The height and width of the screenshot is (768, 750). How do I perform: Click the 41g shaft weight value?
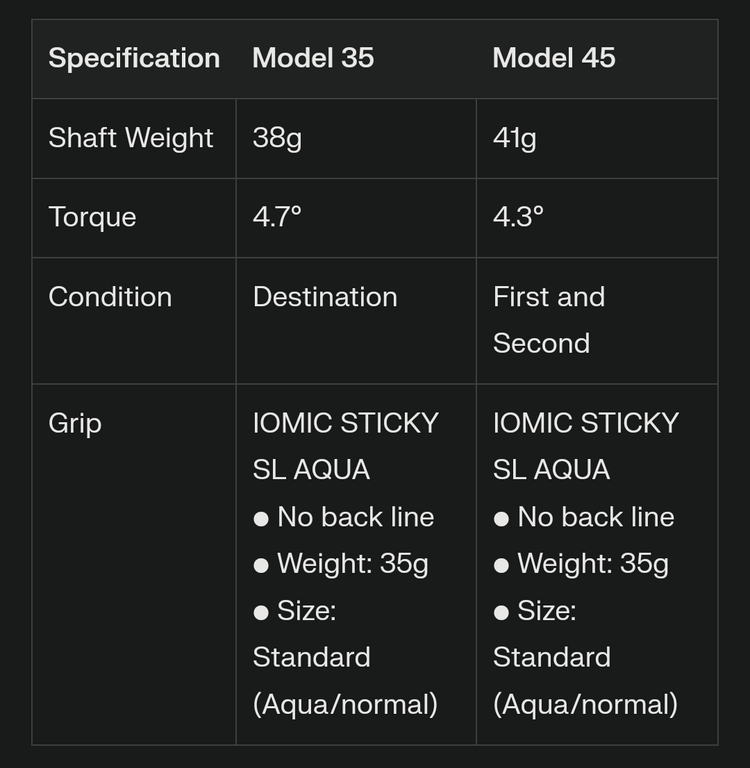514,138
